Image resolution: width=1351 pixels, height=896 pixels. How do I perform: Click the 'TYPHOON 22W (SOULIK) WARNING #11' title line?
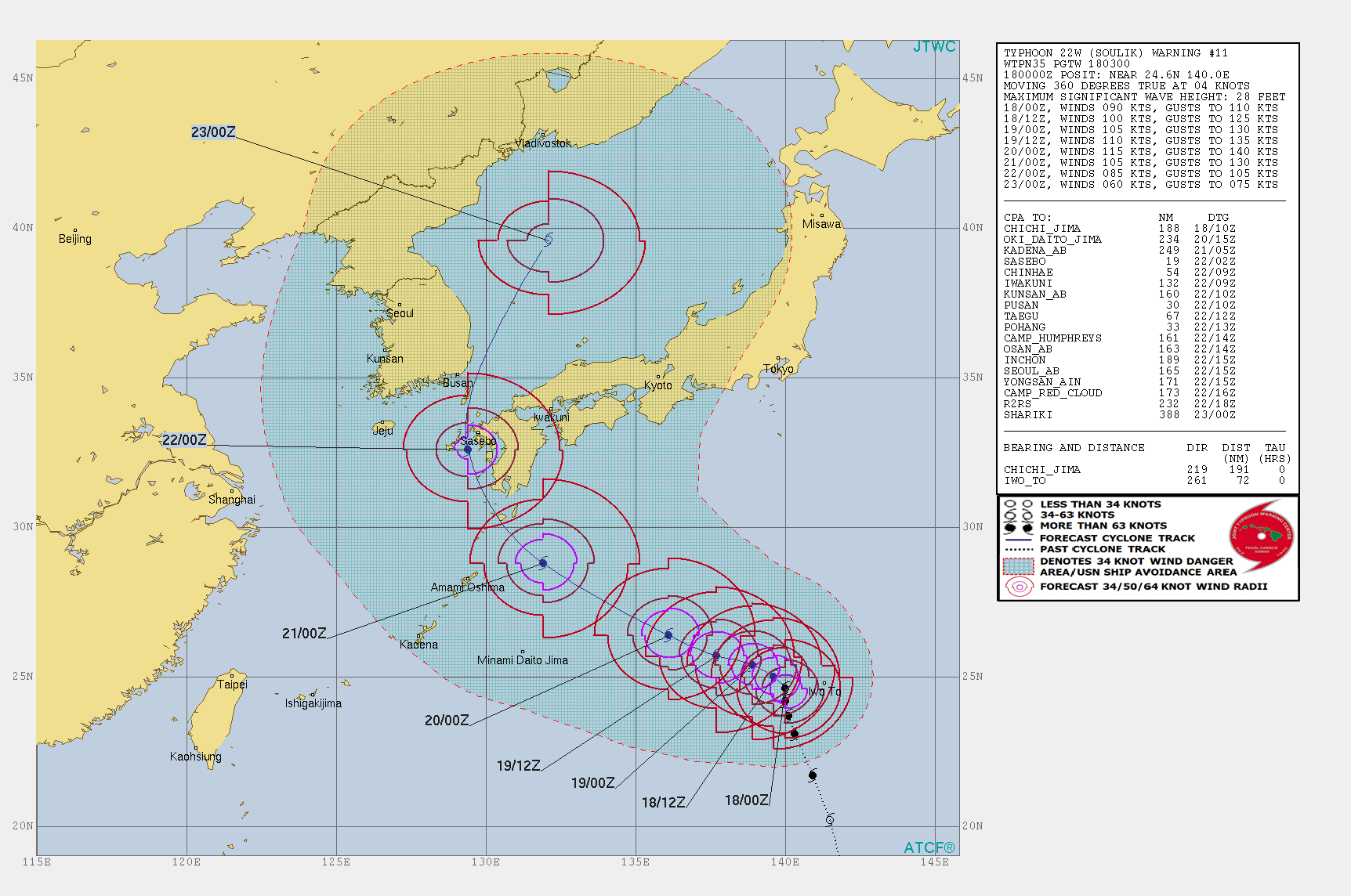click(x=1116, y=53)
